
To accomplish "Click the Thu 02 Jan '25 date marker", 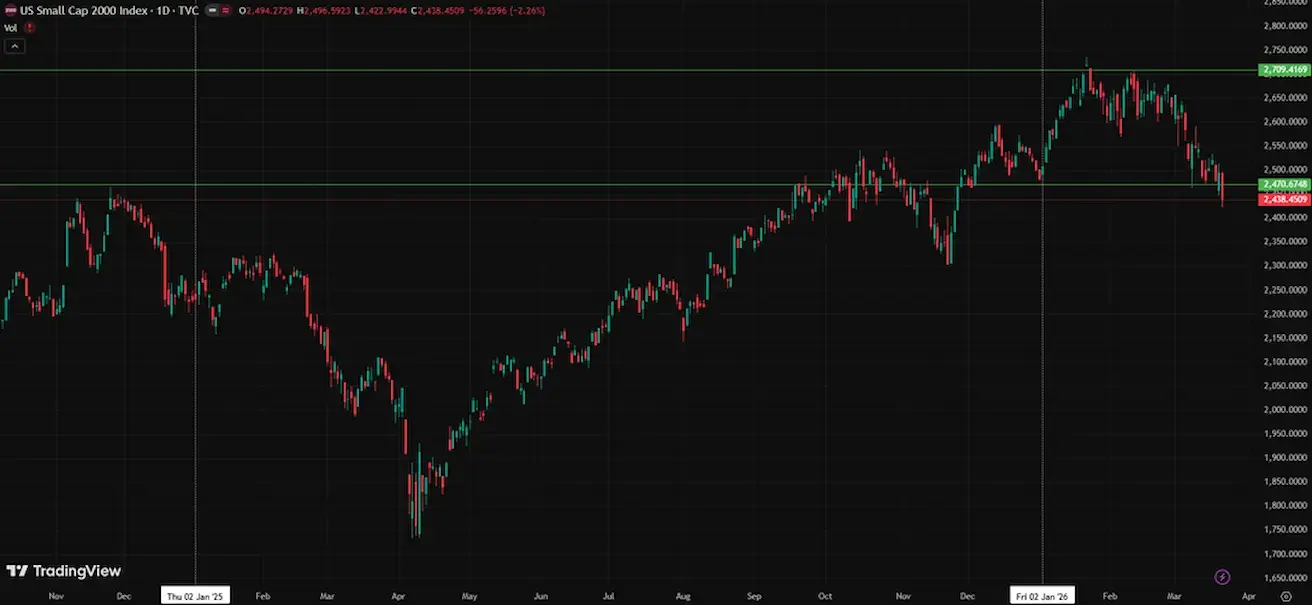I will 195,595.
